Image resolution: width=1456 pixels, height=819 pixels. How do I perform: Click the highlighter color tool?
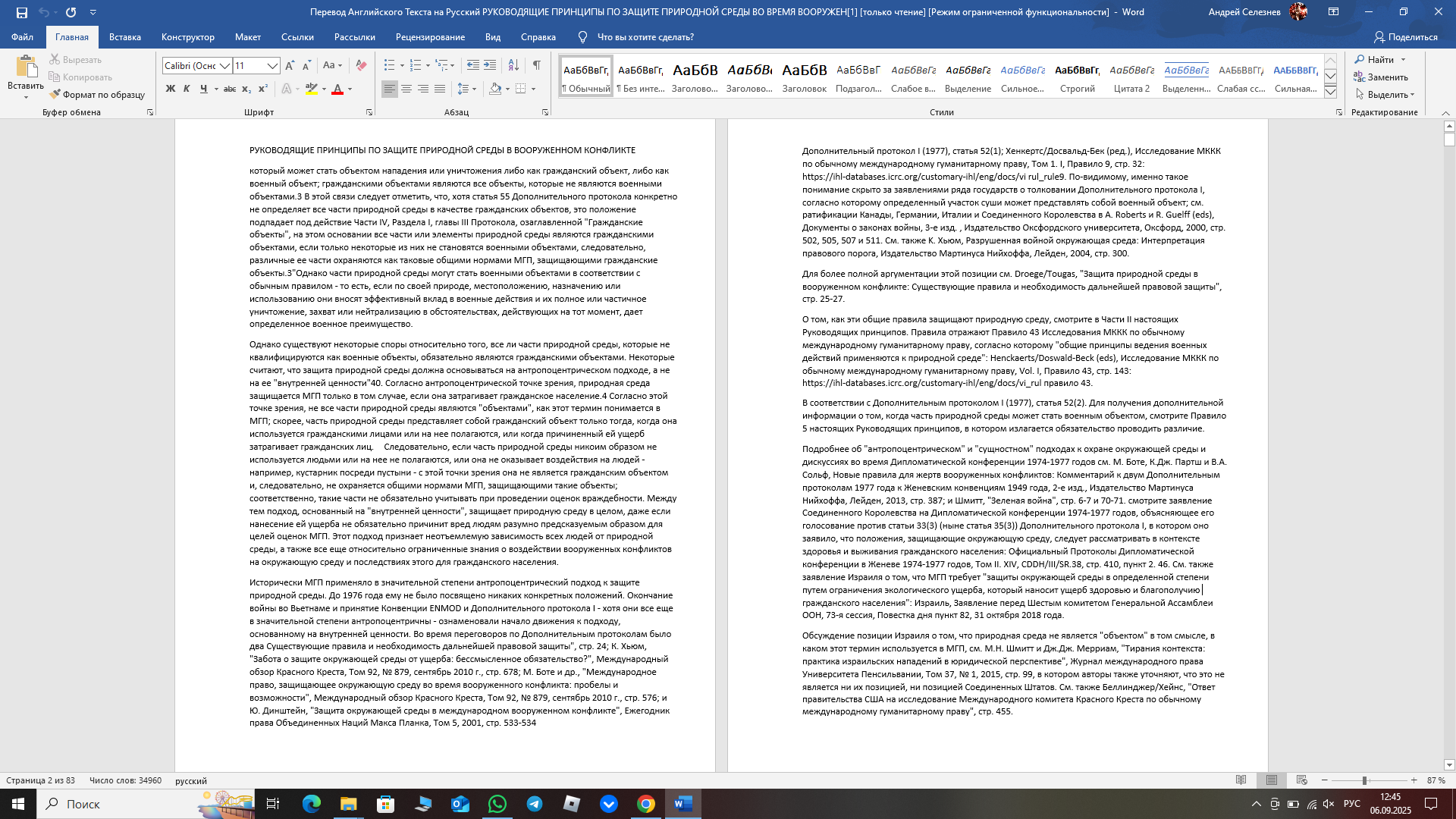(312, 89)
